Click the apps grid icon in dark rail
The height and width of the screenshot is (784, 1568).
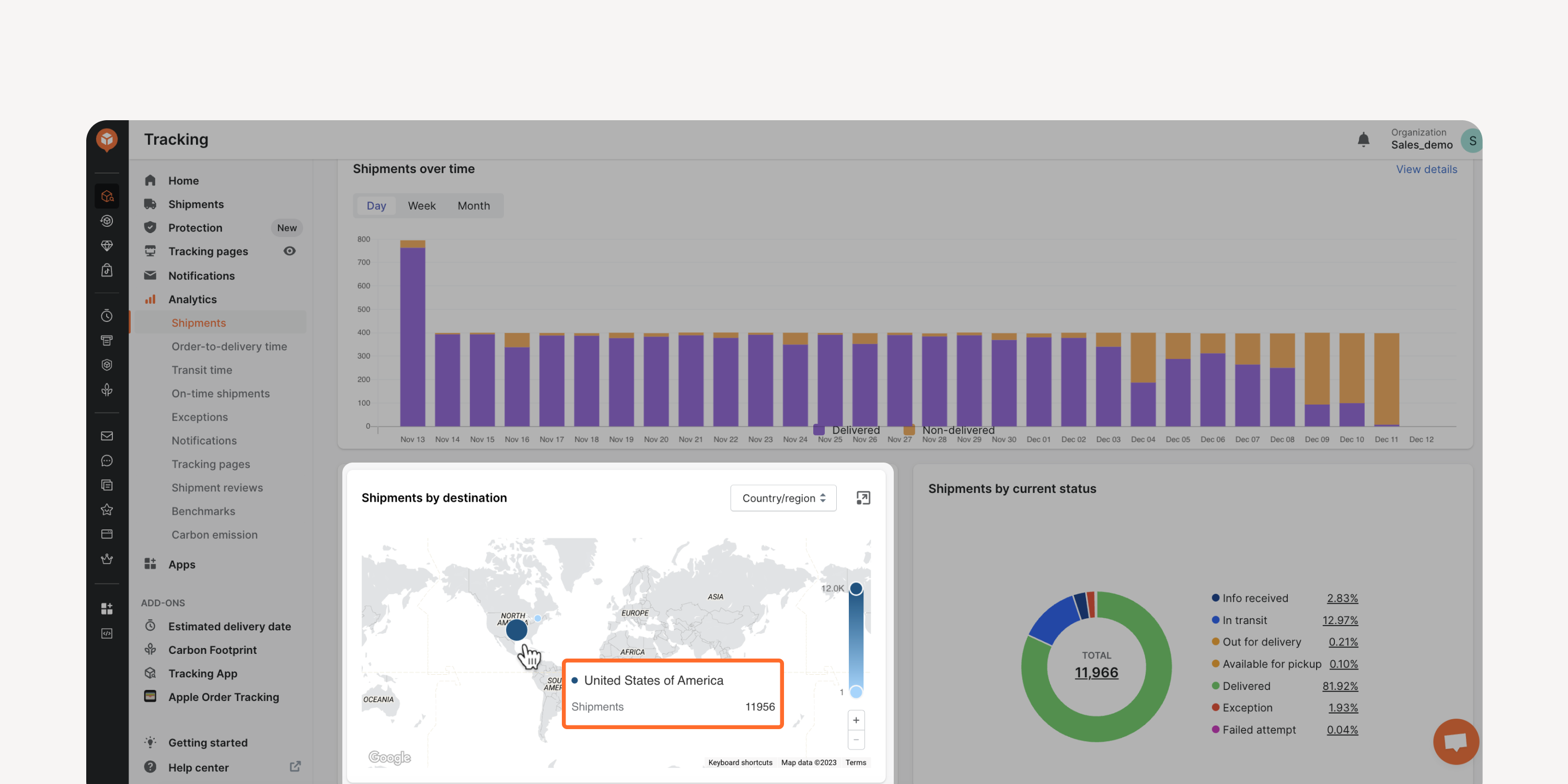coord(107,609)
